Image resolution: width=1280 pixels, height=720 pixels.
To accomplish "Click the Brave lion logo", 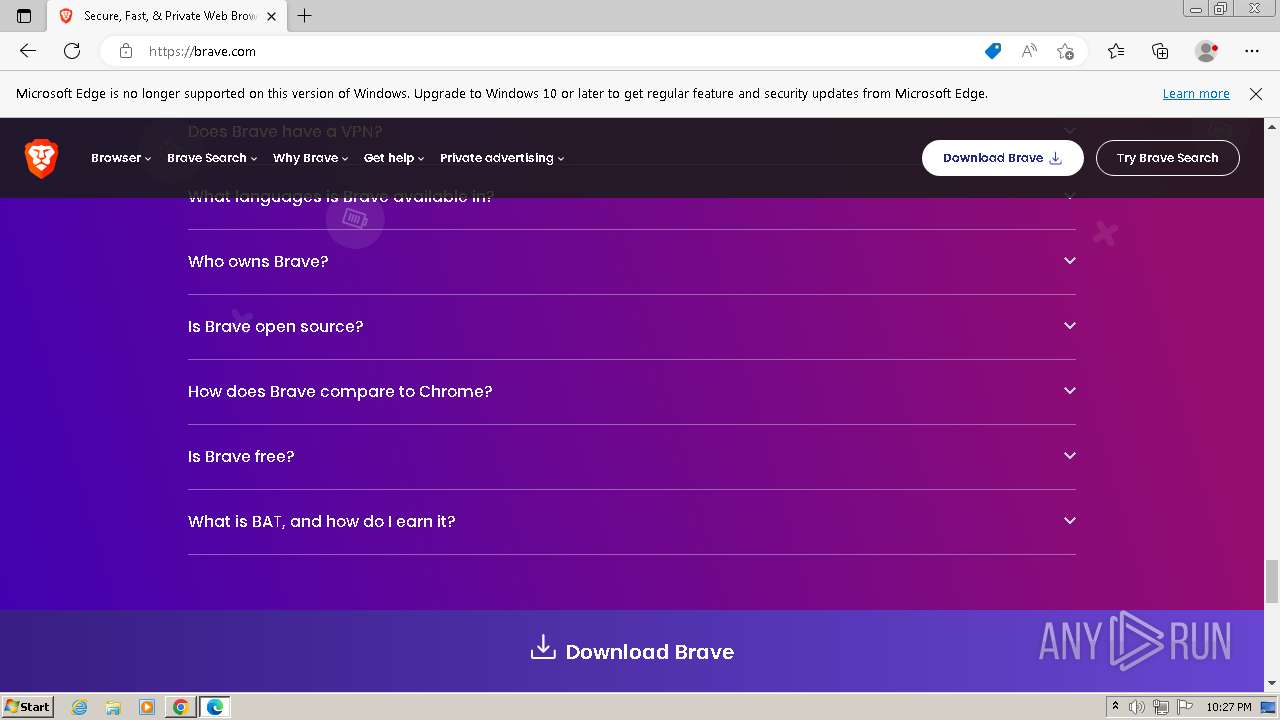I will (x=41, y=158).
